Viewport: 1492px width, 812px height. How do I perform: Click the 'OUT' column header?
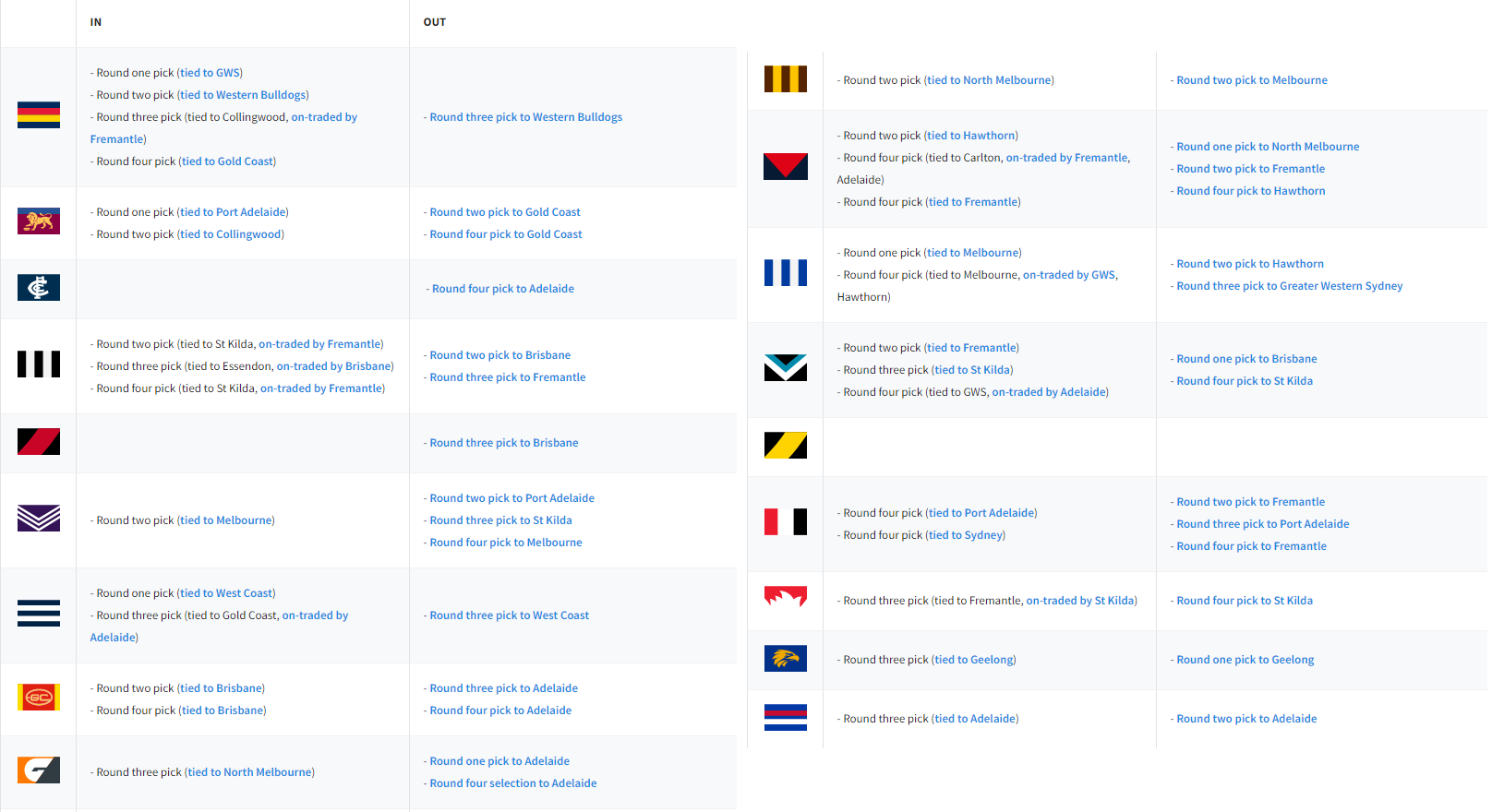point(435,22)
